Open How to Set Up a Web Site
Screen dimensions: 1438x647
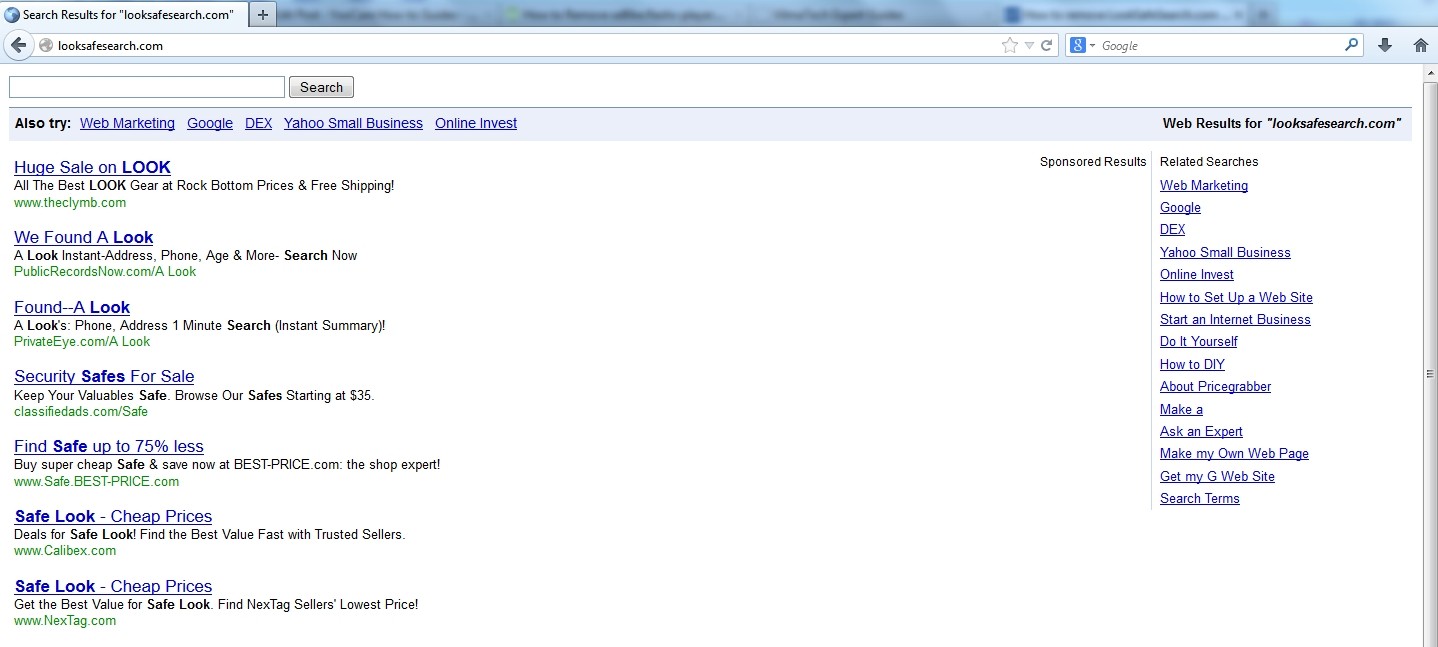(x=1236, y=297)
